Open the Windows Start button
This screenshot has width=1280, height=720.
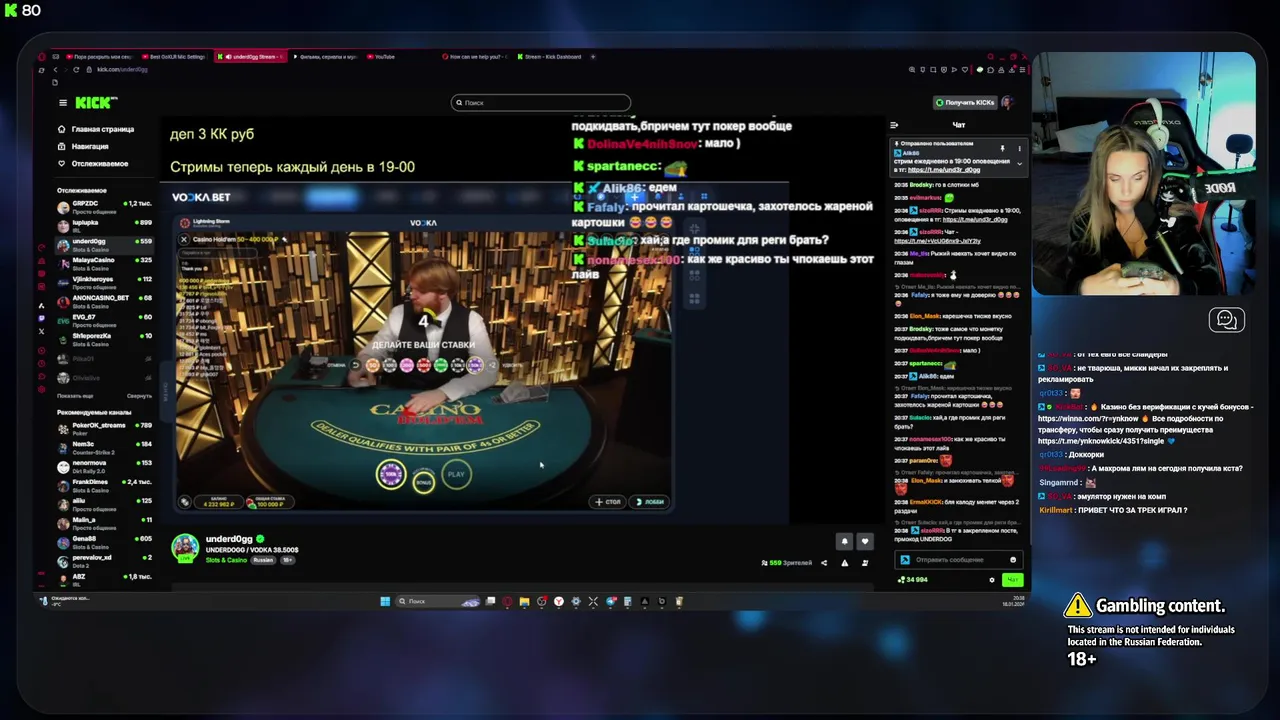click(385, 601)
